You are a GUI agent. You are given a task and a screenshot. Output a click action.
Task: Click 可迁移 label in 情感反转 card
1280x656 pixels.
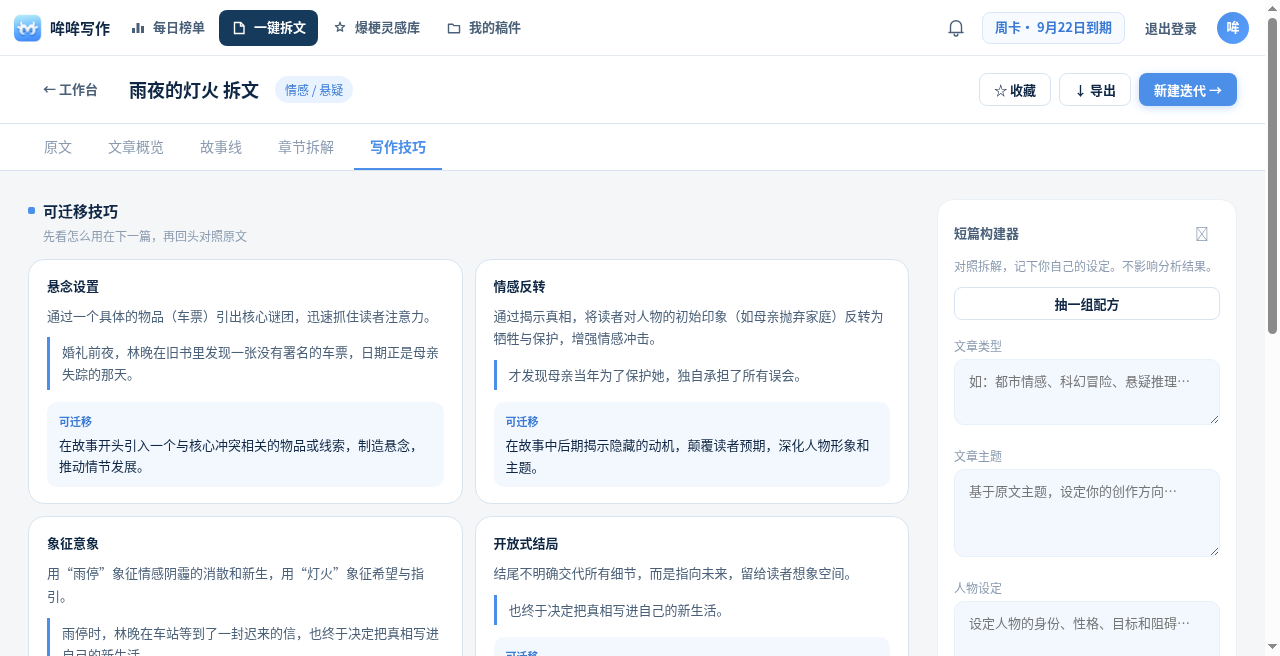(x=521, y=422)
